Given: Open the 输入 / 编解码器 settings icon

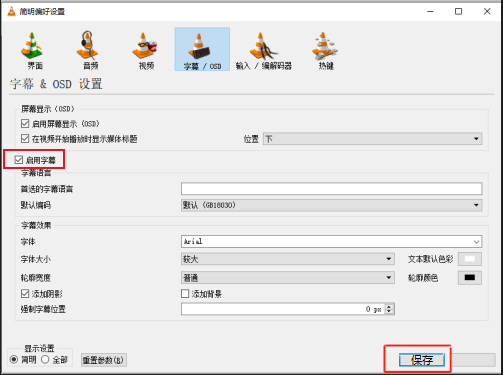Looking at the screenshot, I should [x=263, y=50].
